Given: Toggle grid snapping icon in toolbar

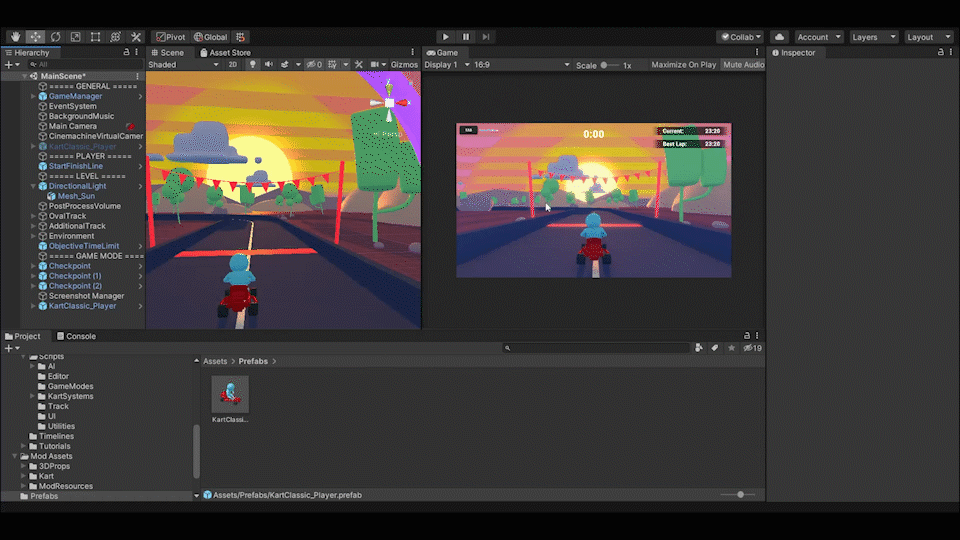Looking at the screenshot, I should [241, 37].
